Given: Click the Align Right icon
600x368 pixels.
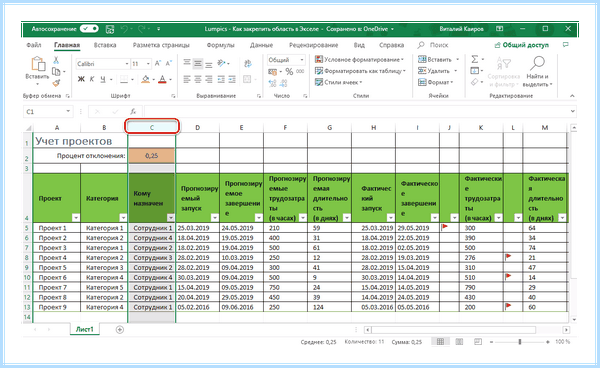Looking at the screenshot, I should pos(209,79).
